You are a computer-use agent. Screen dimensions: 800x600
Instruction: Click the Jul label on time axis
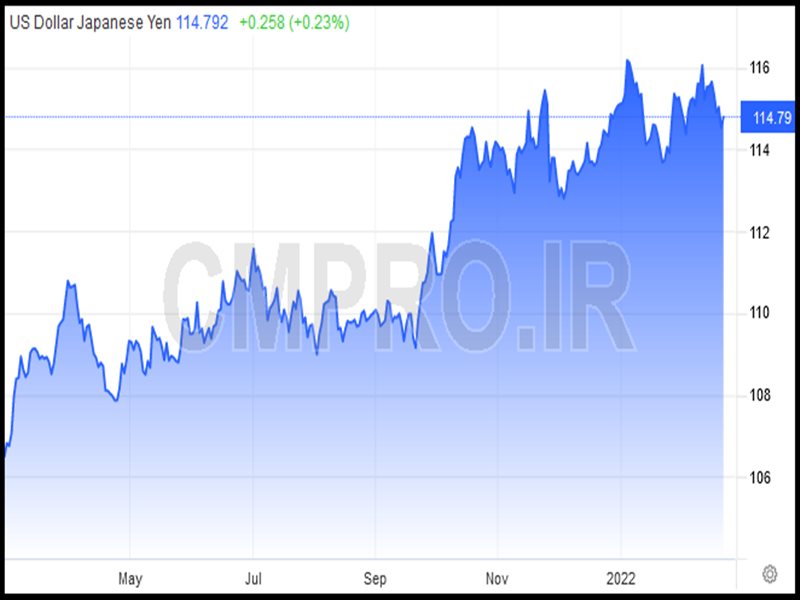[x=253, y=579]
